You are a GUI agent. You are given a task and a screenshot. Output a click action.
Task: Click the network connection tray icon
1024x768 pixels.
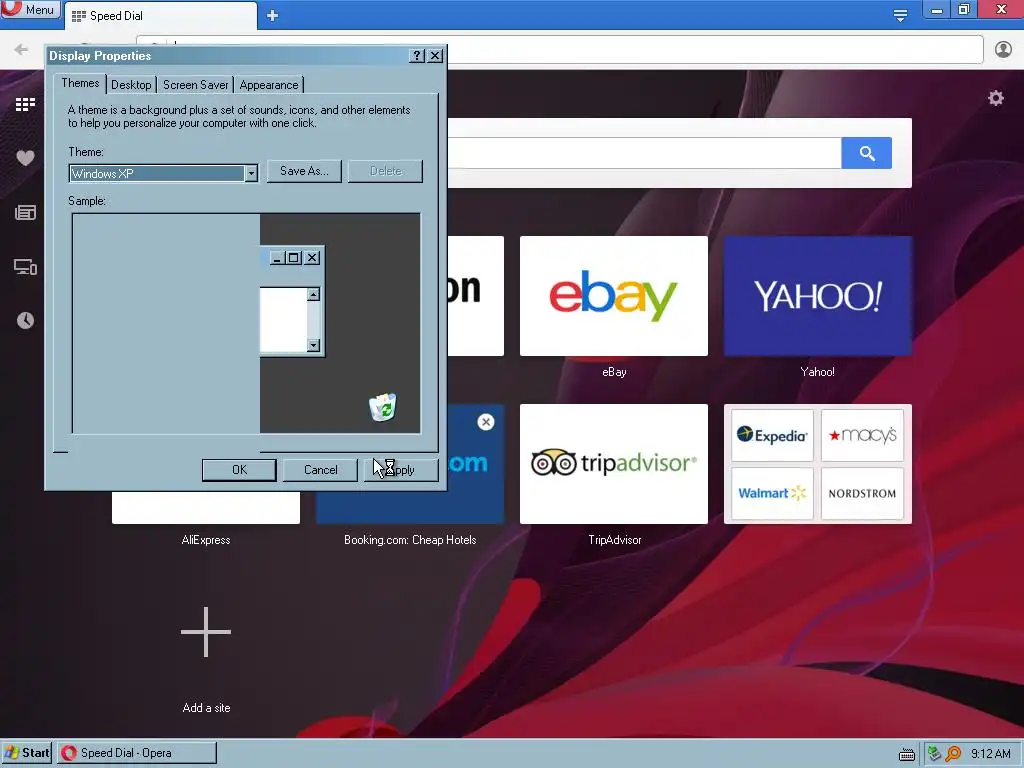(935, 754)
